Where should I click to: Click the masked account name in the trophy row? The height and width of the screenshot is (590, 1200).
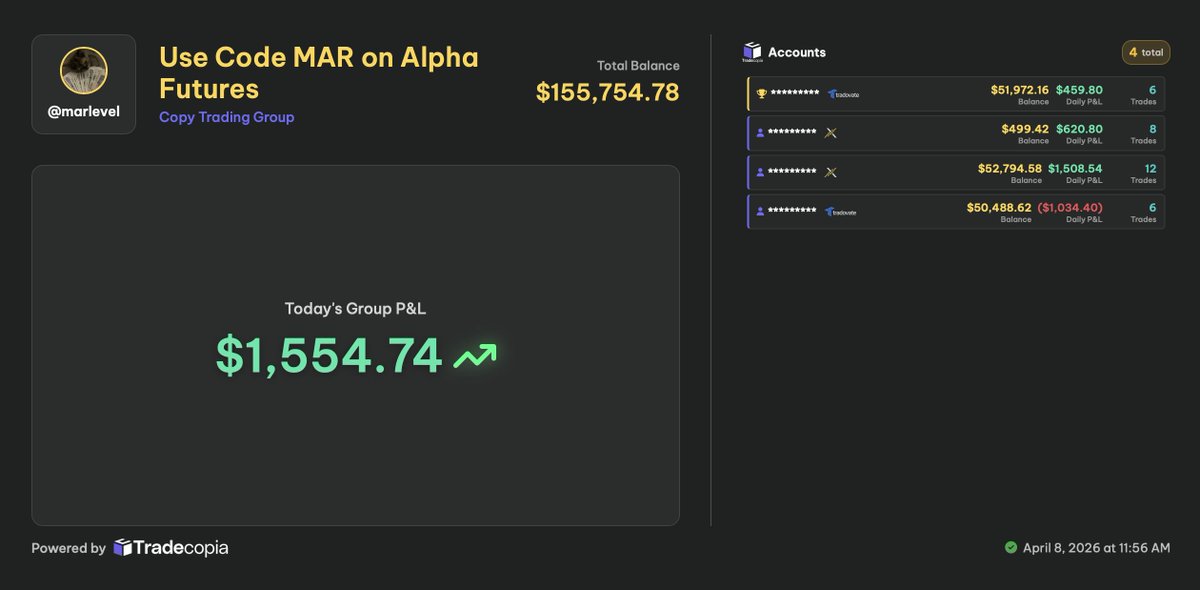[795, 94]
